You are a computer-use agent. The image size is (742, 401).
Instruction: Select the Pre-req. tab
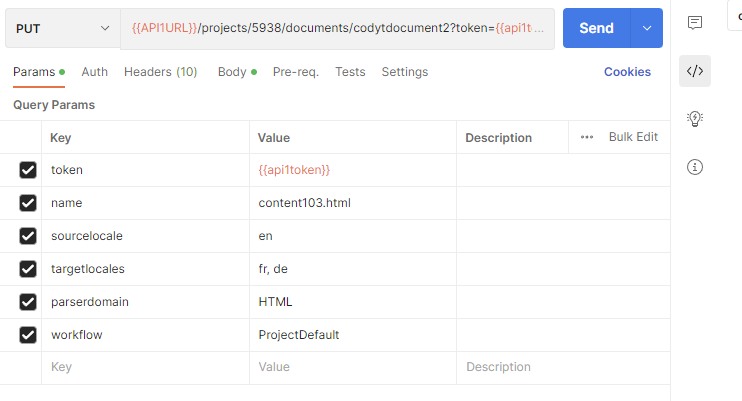pyautogui.click(x=295, y=72)
